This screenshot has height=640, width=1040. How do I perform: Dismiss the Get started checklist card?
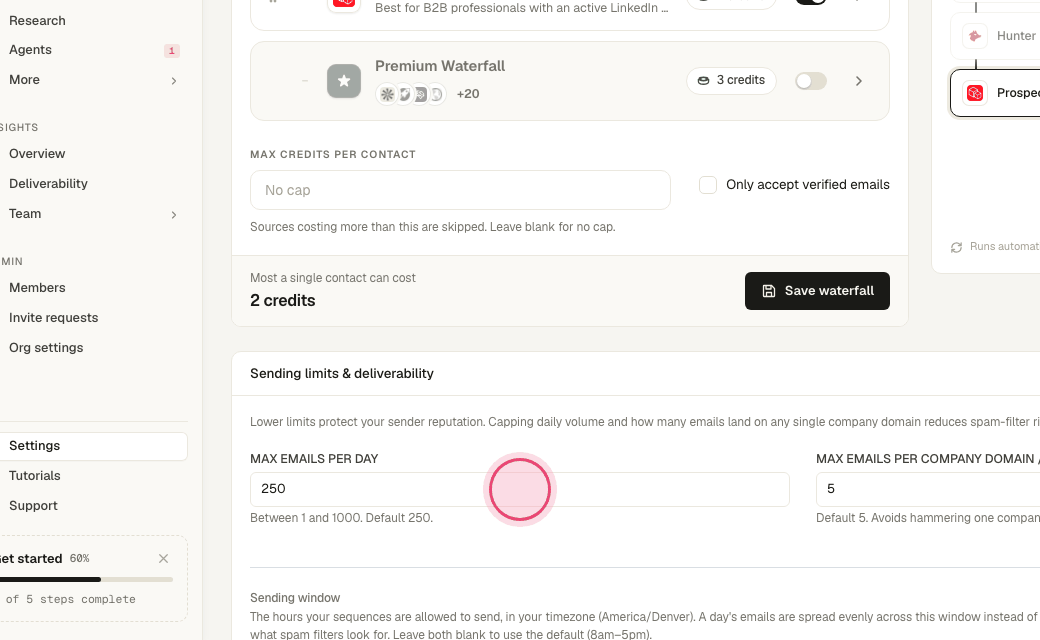tap(163, 558)
